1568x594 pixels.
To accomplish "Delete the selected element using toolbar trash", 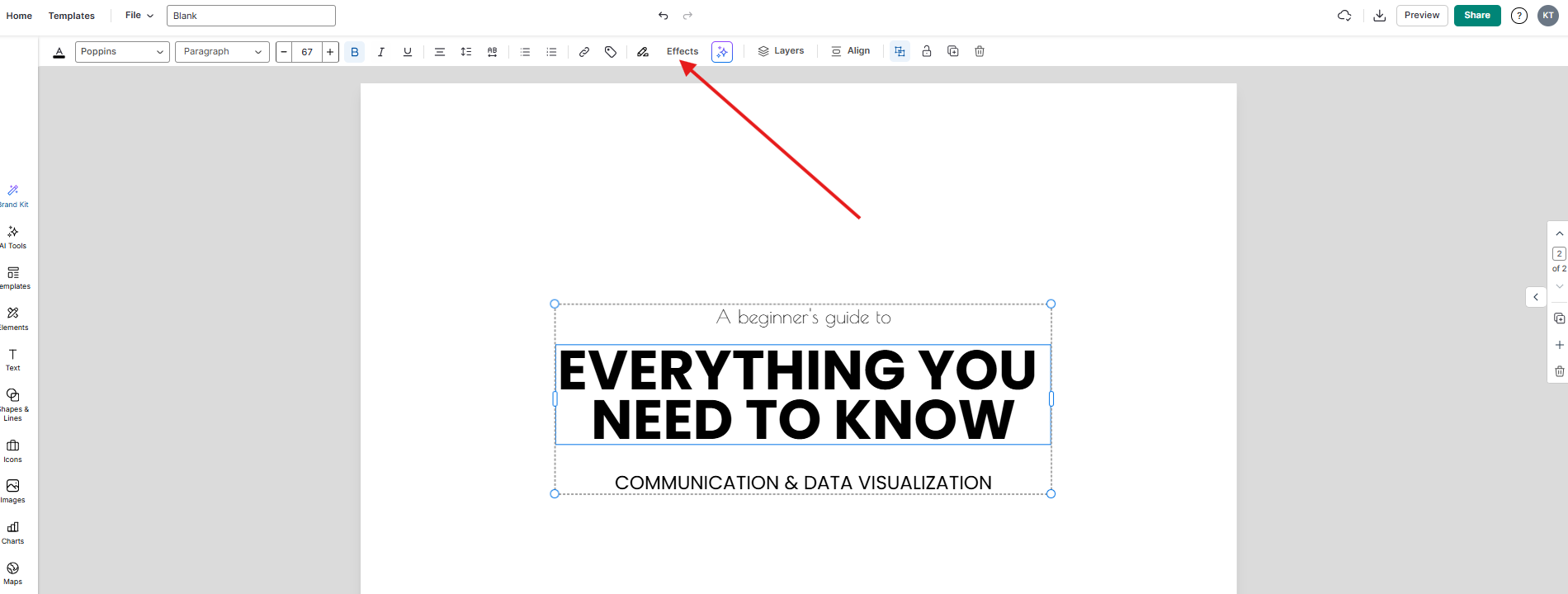I will click(x=980, y=51).
